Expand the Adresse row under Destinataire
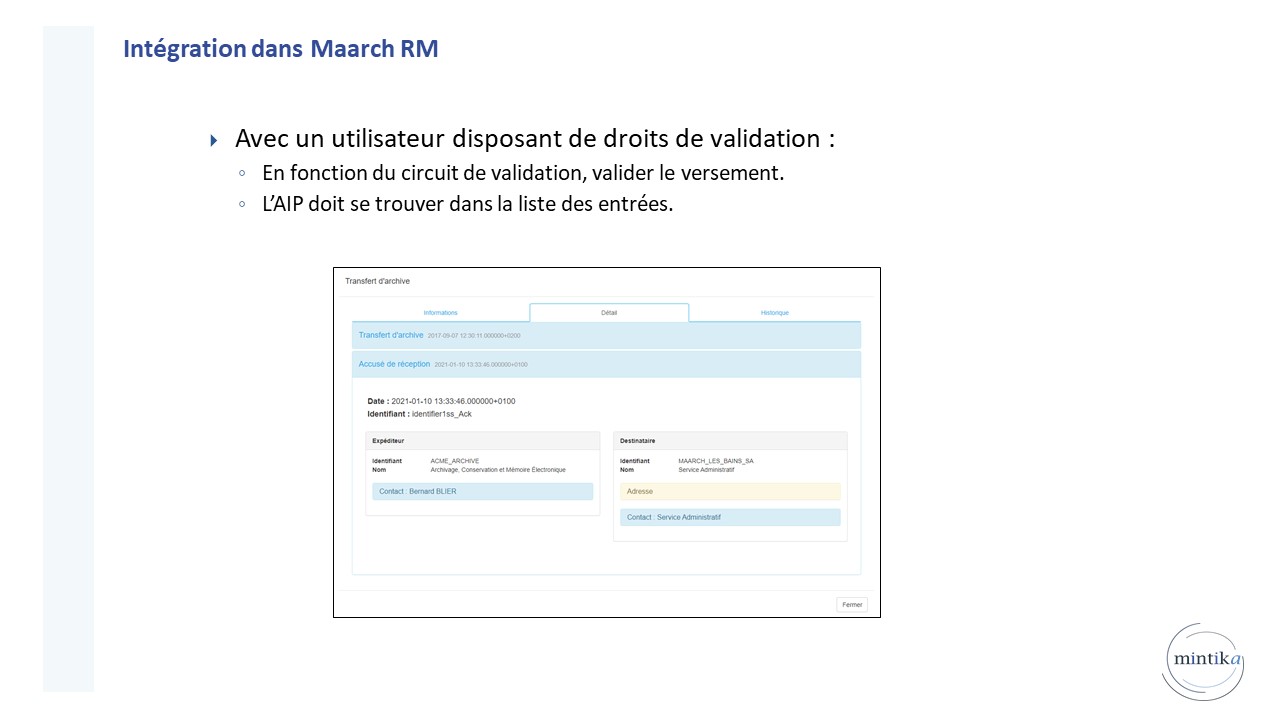 click(x=730, y=491)
